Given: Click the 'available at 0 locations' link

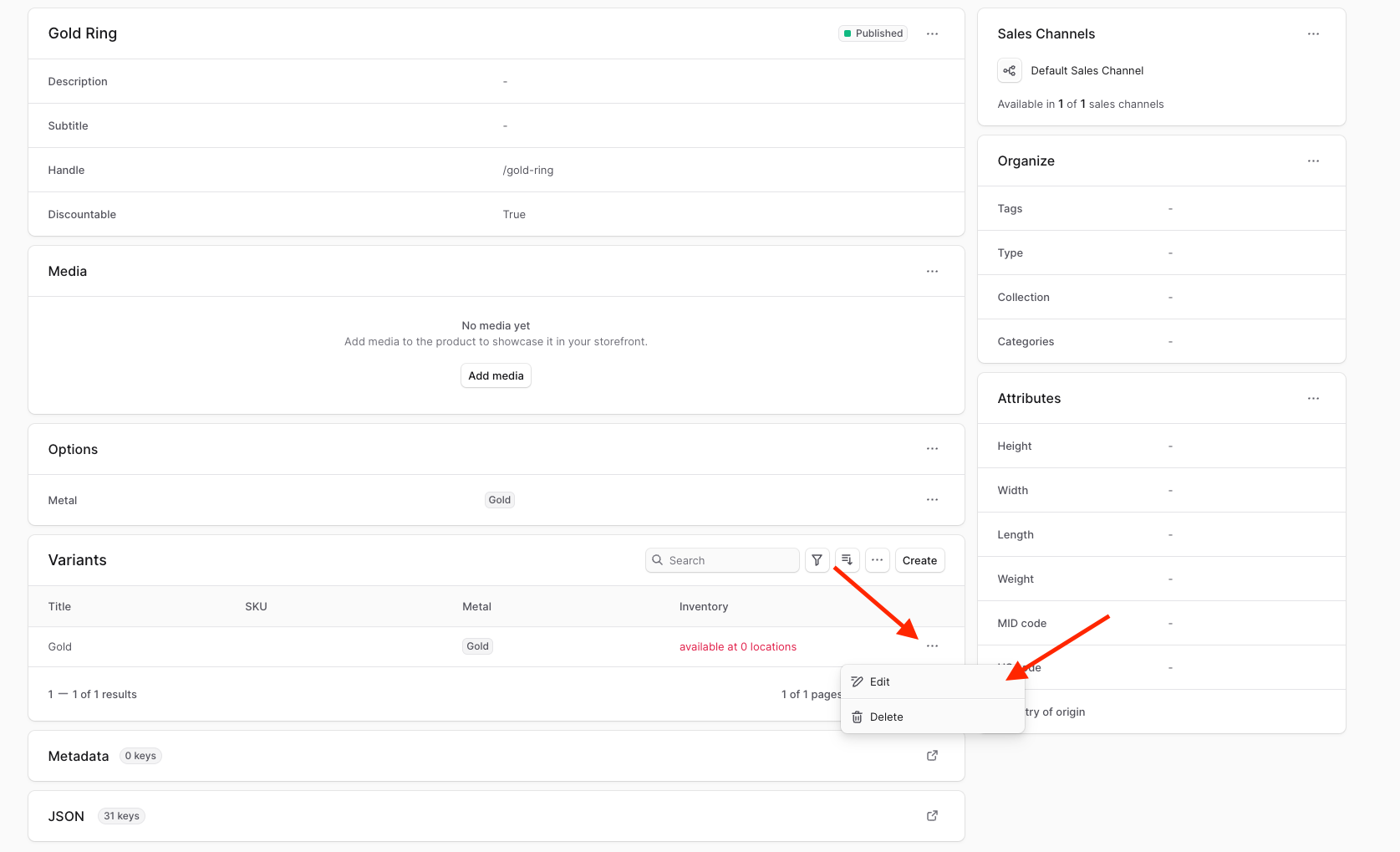Looking at the screenshot, I should point(738,646).
